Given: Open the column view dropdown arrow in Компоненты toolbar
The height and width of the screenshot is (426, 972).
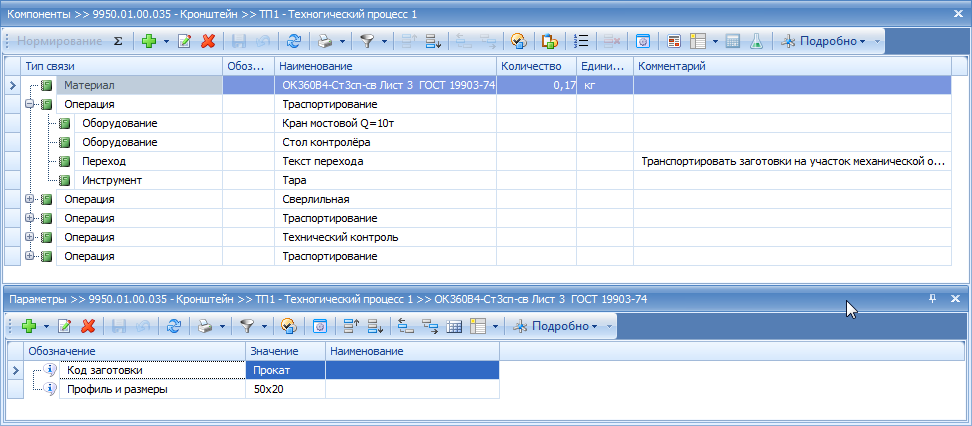Looking at the screenshot, I should pyautogui.click(x=715, y=42).
